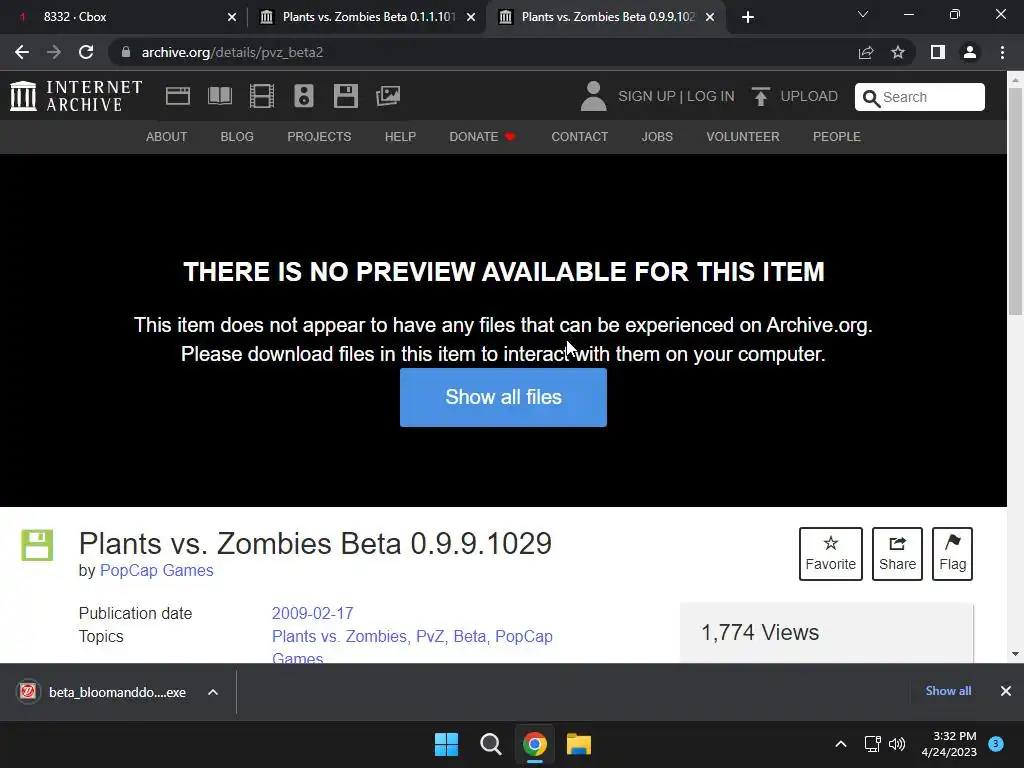
Task: Switch to the 8332 · Cbox tab
Action: pyautogui.click(x=122, y=17)
